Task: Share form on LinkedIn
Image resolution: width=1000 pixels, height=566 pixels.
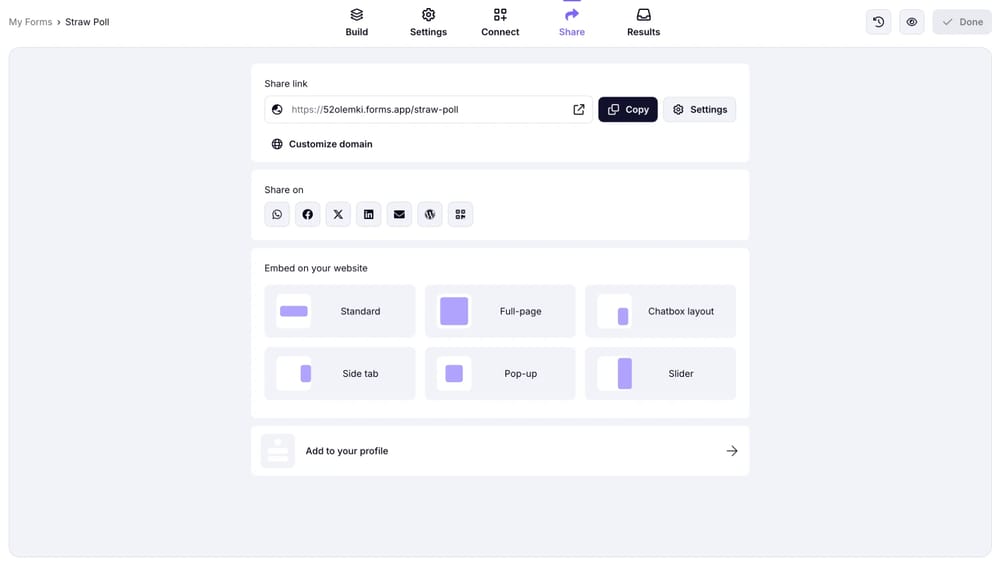Action: click(369, 214)
